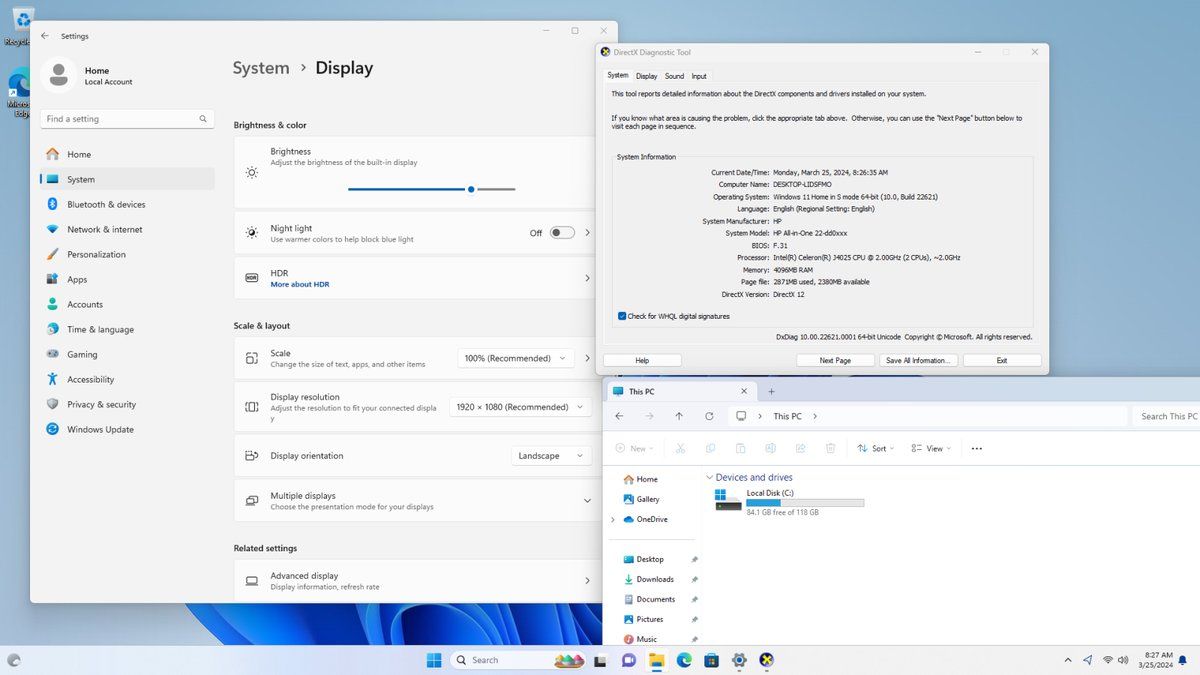Open the notification bell in system tray

1185,660
